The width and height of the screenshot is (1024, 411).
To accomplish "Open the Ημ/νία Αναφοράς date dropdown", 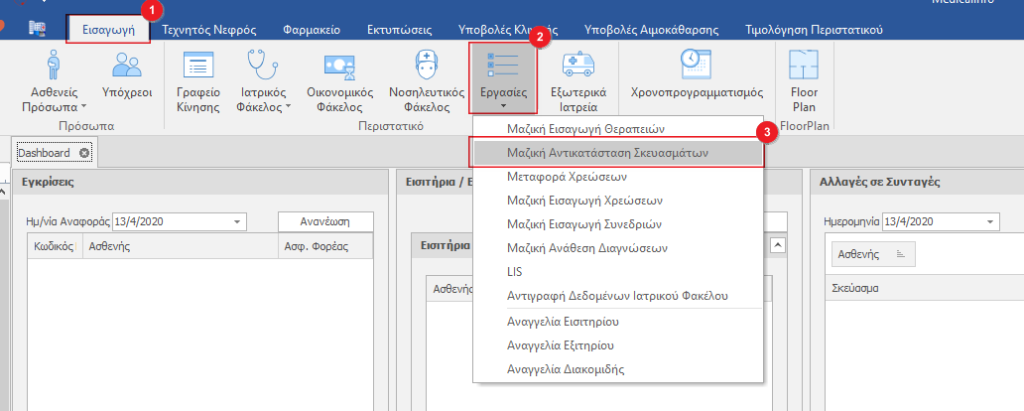I will (x=237, y=222).
